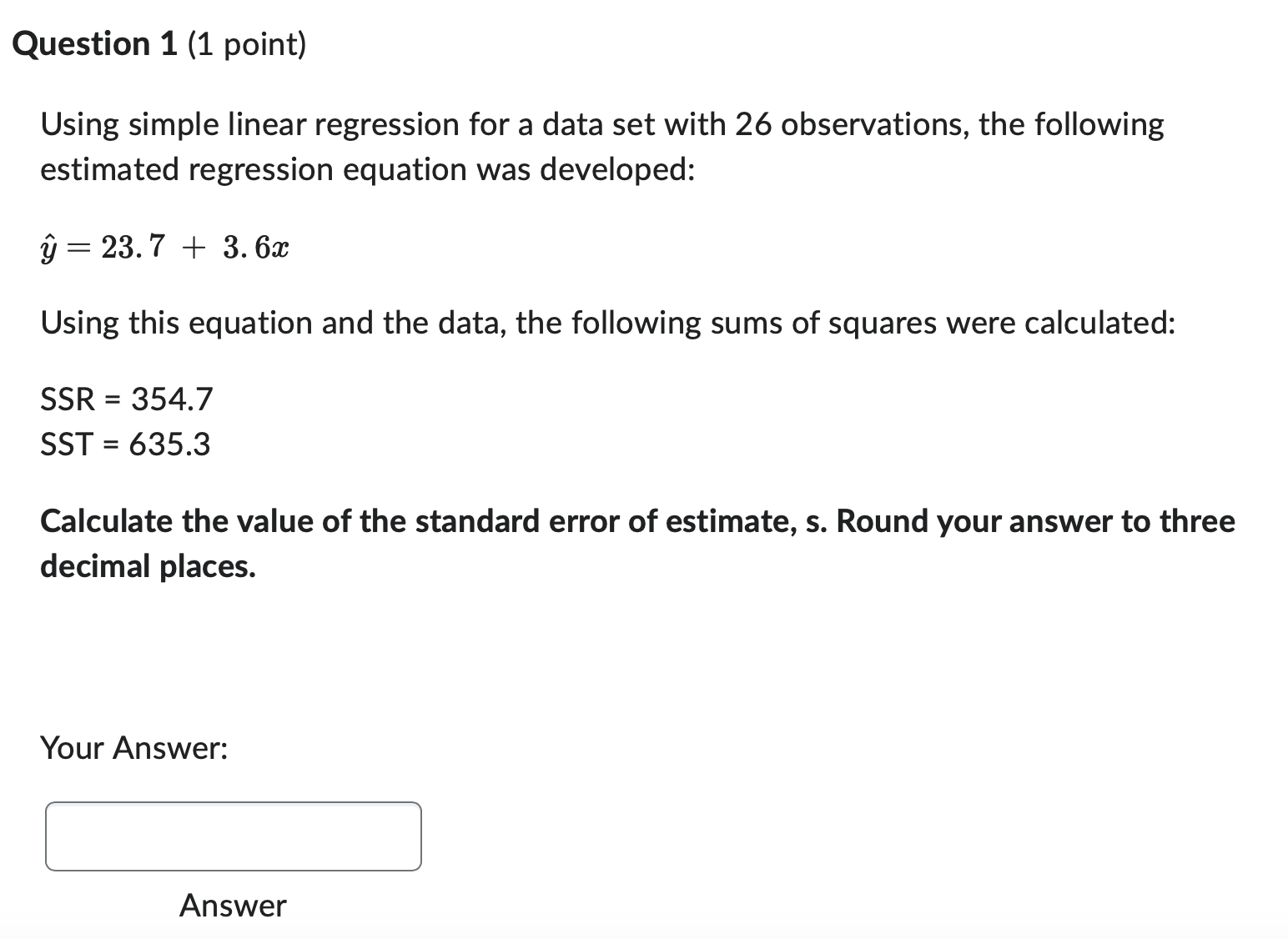1288x939 pixels.
Task: Click the sentence about sums of squares
Action: 607,323
